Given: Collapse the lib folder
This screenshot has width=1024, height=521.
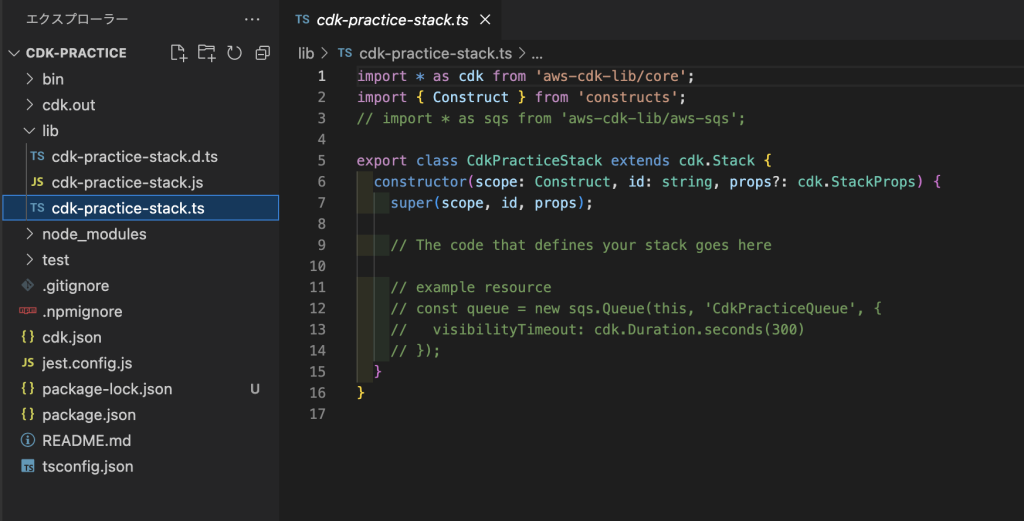Looking at the screenshot, I should pyautogui.click(x=50, y=131).
